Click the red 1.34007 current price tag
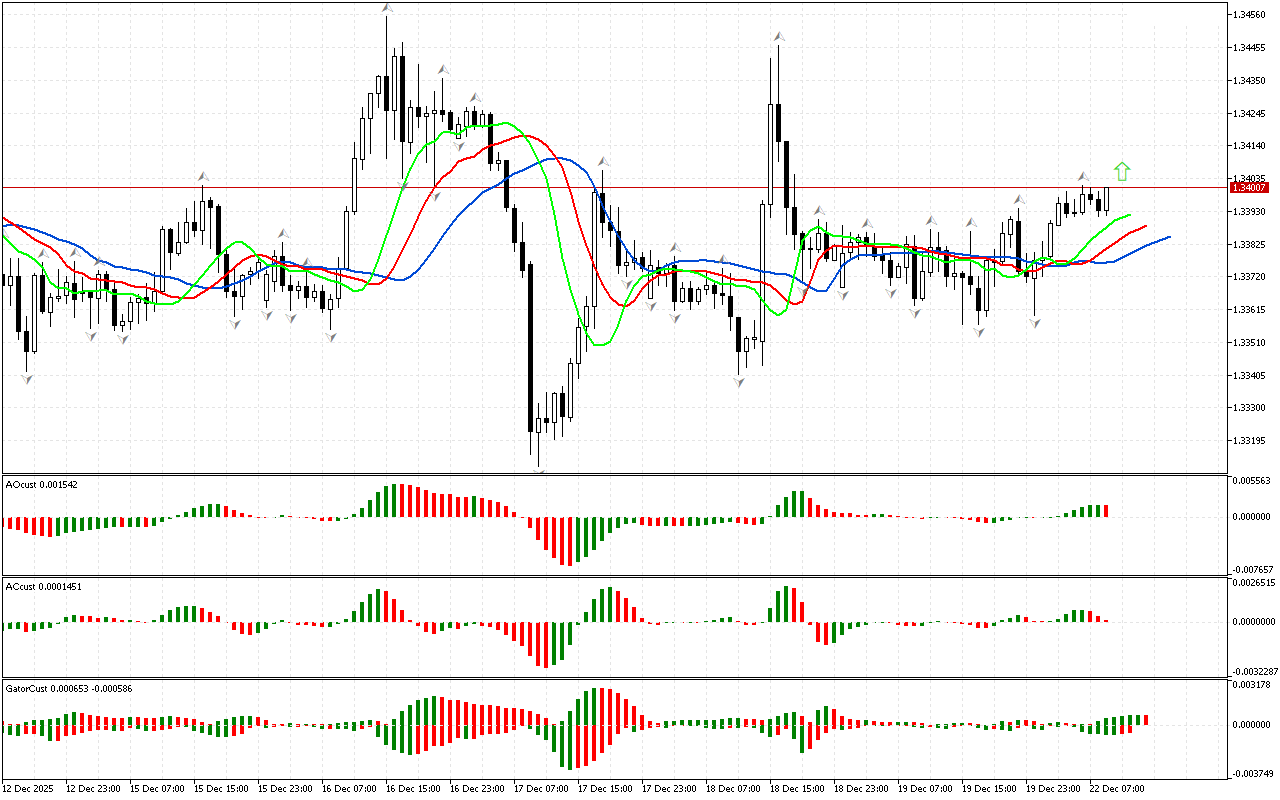Viewport: 1280px width, 800px height. 1249,187
